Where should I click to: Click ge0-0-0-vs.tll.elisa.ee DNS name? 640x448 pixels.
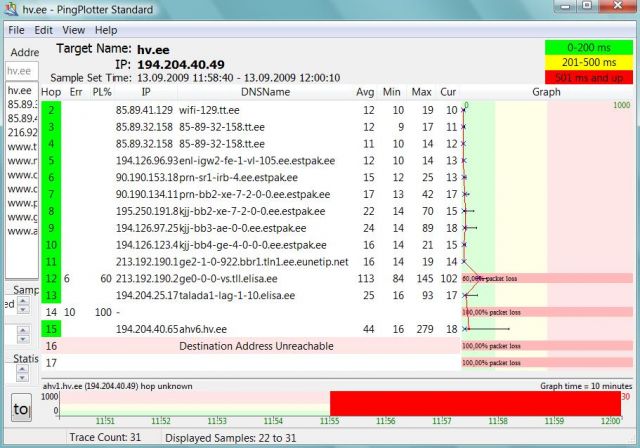pyautogui.click(x=228, y=279)
